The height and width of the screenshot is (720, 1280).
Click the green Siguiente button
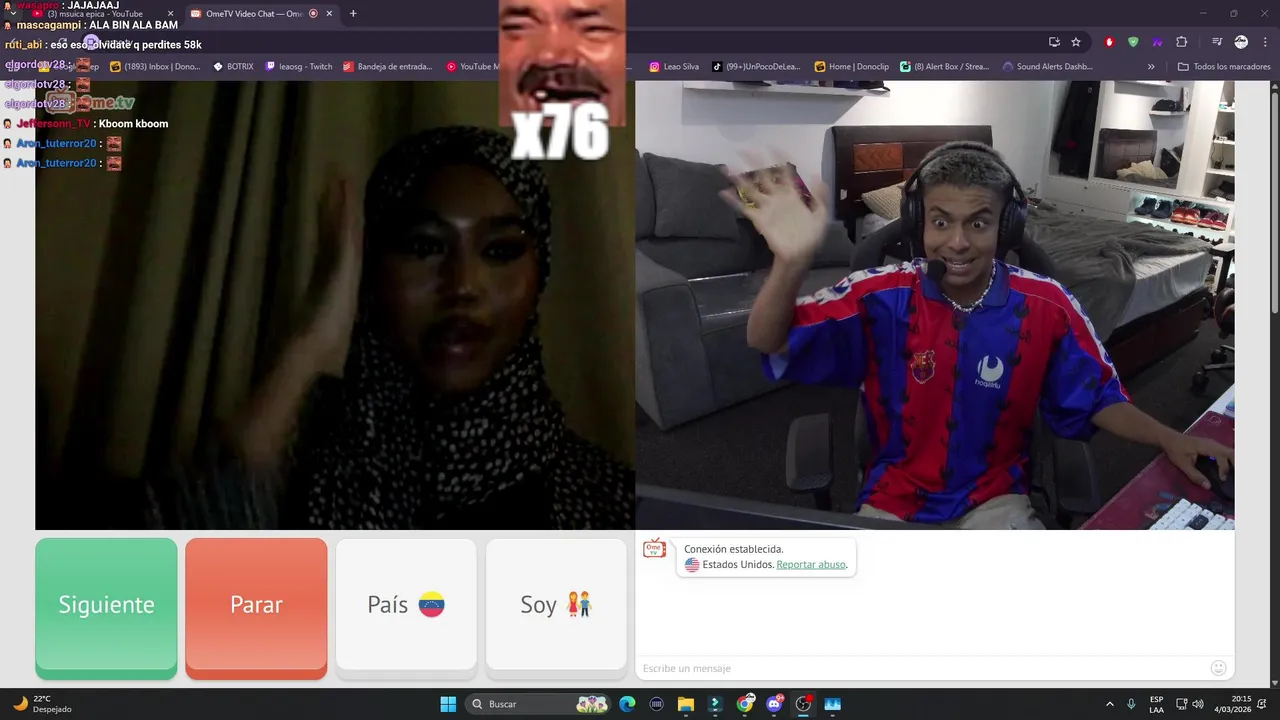pyautogui.click(x=106, y=608)
